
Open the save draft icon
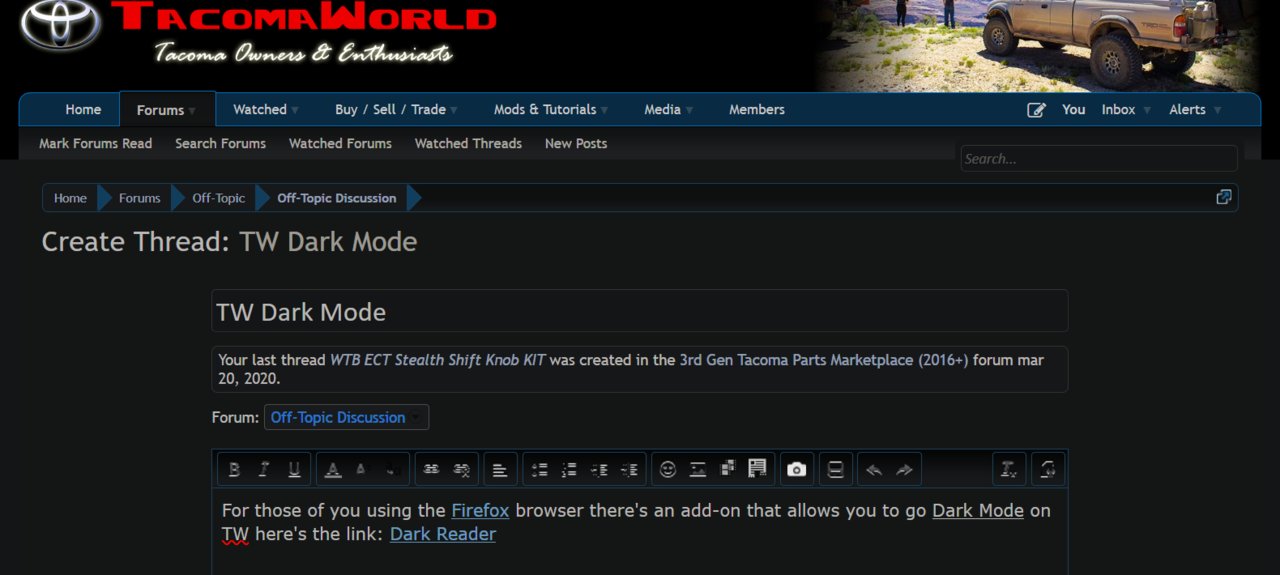click(x=836, y=469)
